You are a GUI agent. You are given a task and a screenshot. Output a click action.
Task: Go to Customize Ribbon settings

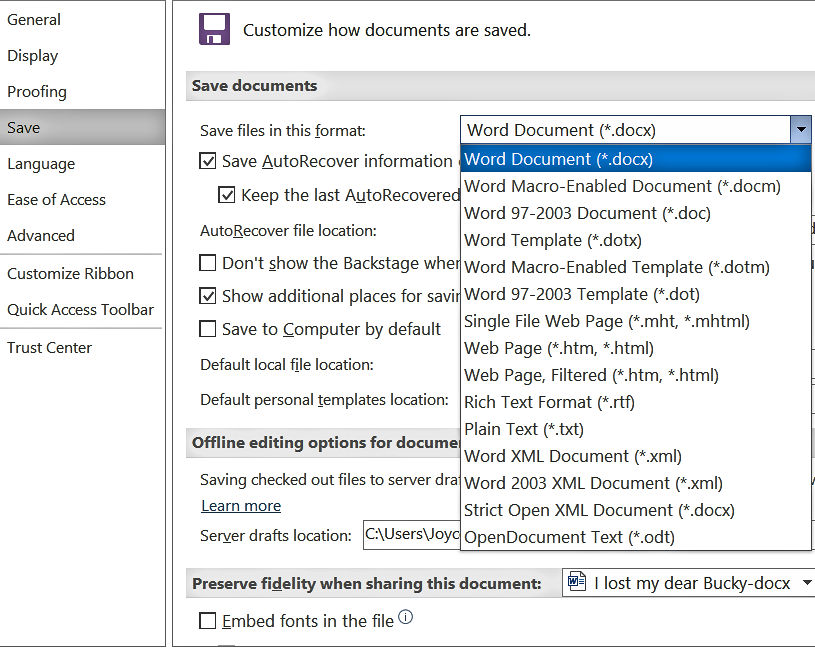coord(70,274)
